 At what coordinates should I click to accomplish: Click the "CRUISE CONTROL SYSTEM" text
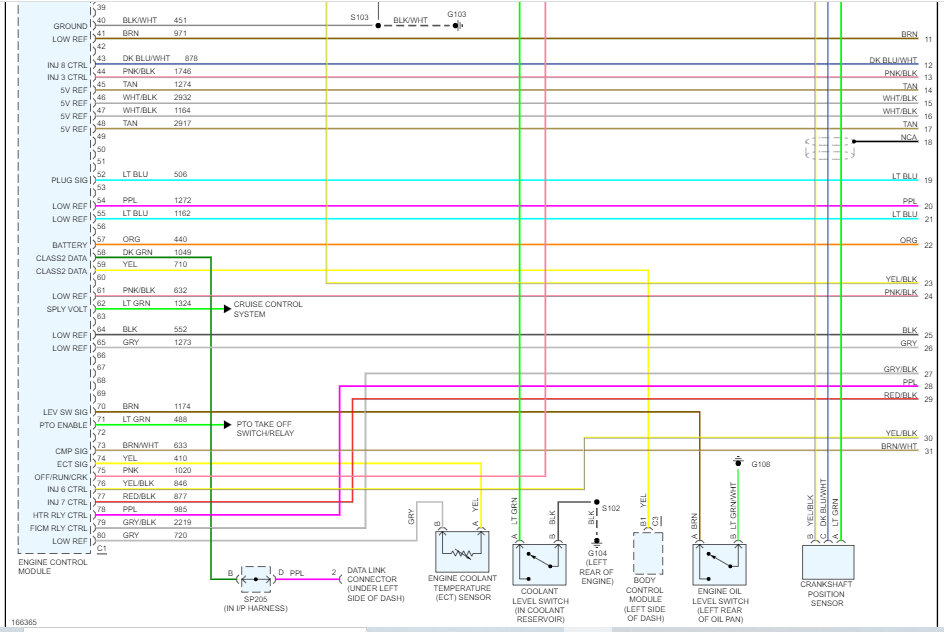coord(268,309)
